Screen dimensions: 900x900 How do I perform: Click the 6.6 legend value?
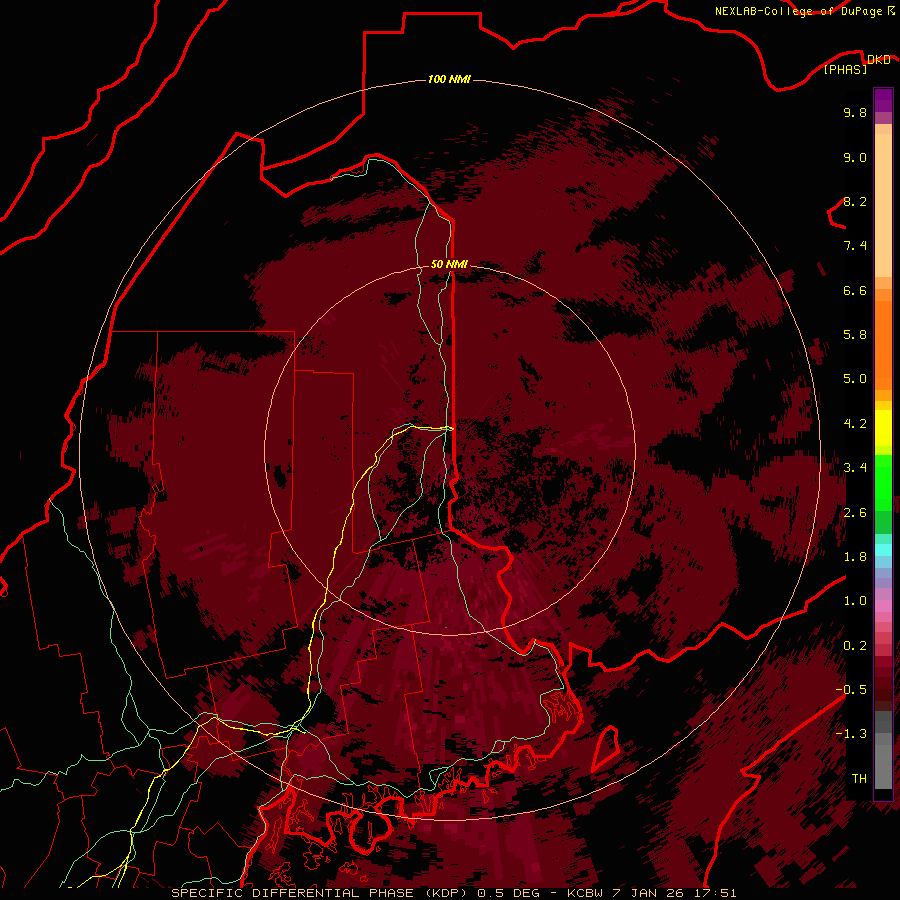click(x=855, y=290)
